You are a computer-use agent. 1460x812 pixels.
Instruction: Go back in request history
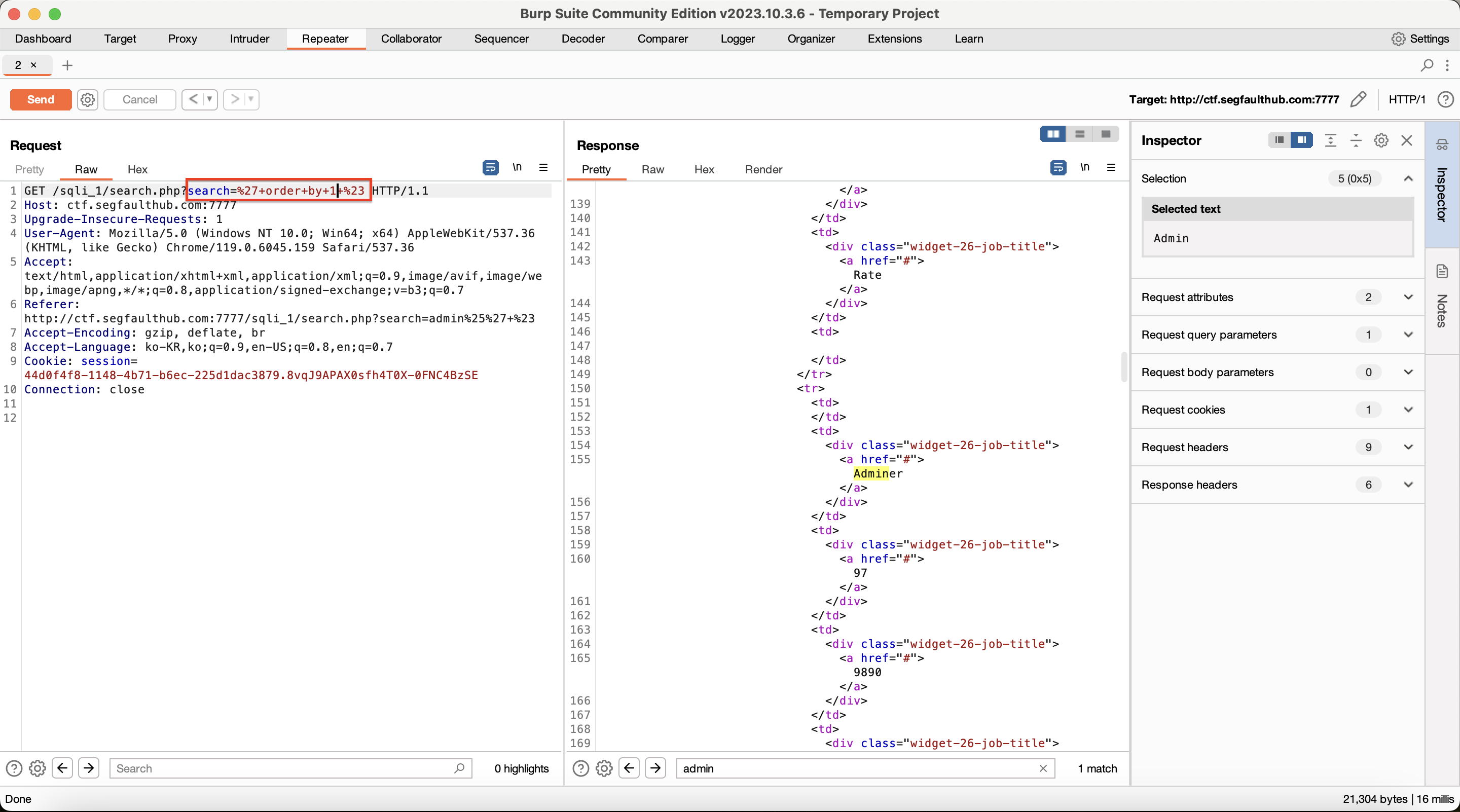[193, 100]
